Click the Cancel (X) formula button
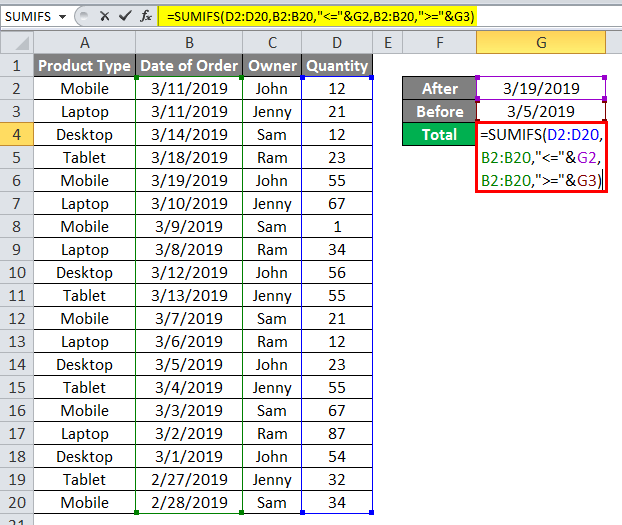Image resolution: width=622 pixels, height=525 pixels. point(104,16)
